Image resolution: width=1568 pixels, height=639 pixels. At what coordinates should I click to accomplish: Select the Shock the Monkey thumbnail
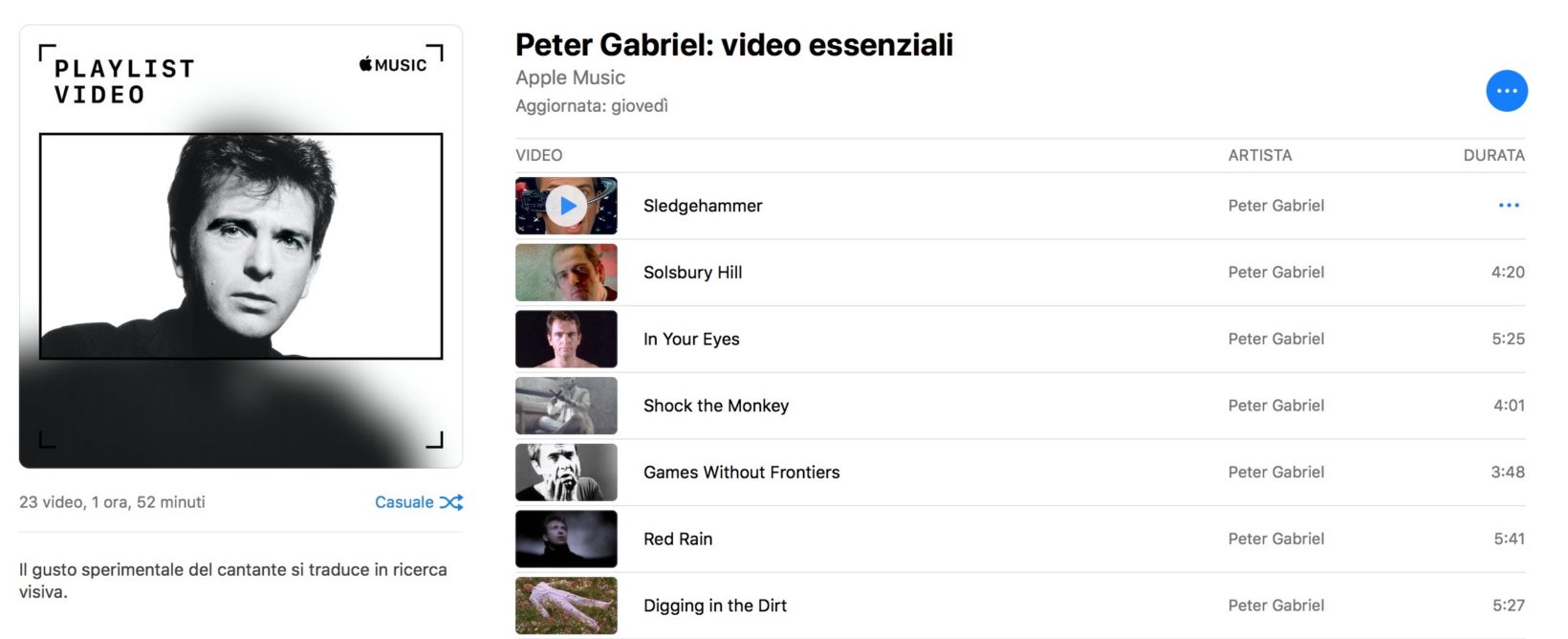point(566,406)
